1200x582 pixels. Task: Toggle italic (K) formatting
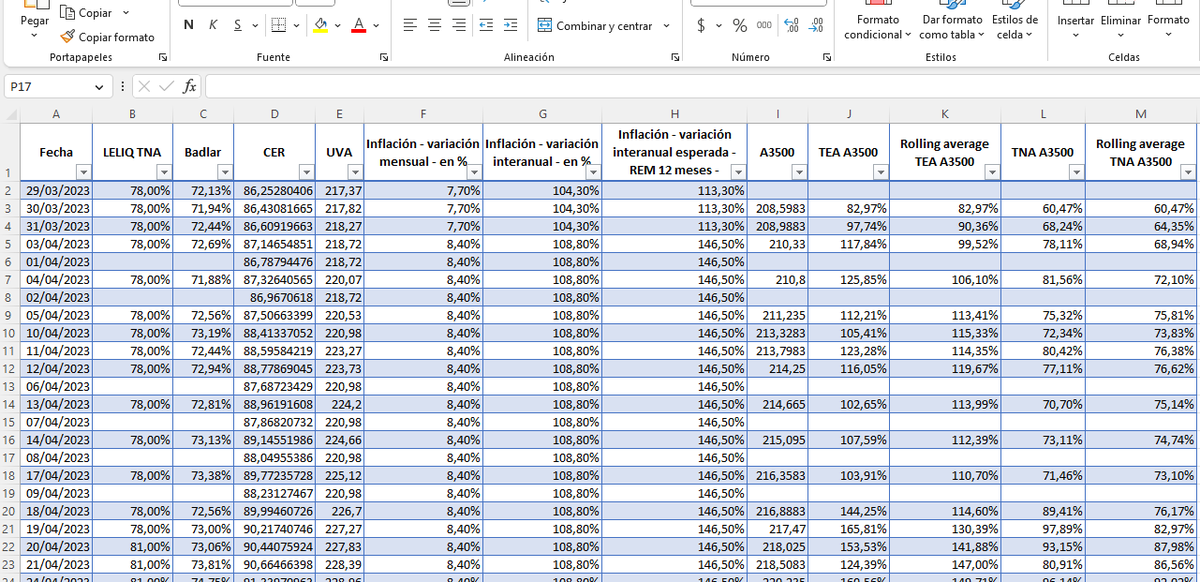[x=213, y=25]
